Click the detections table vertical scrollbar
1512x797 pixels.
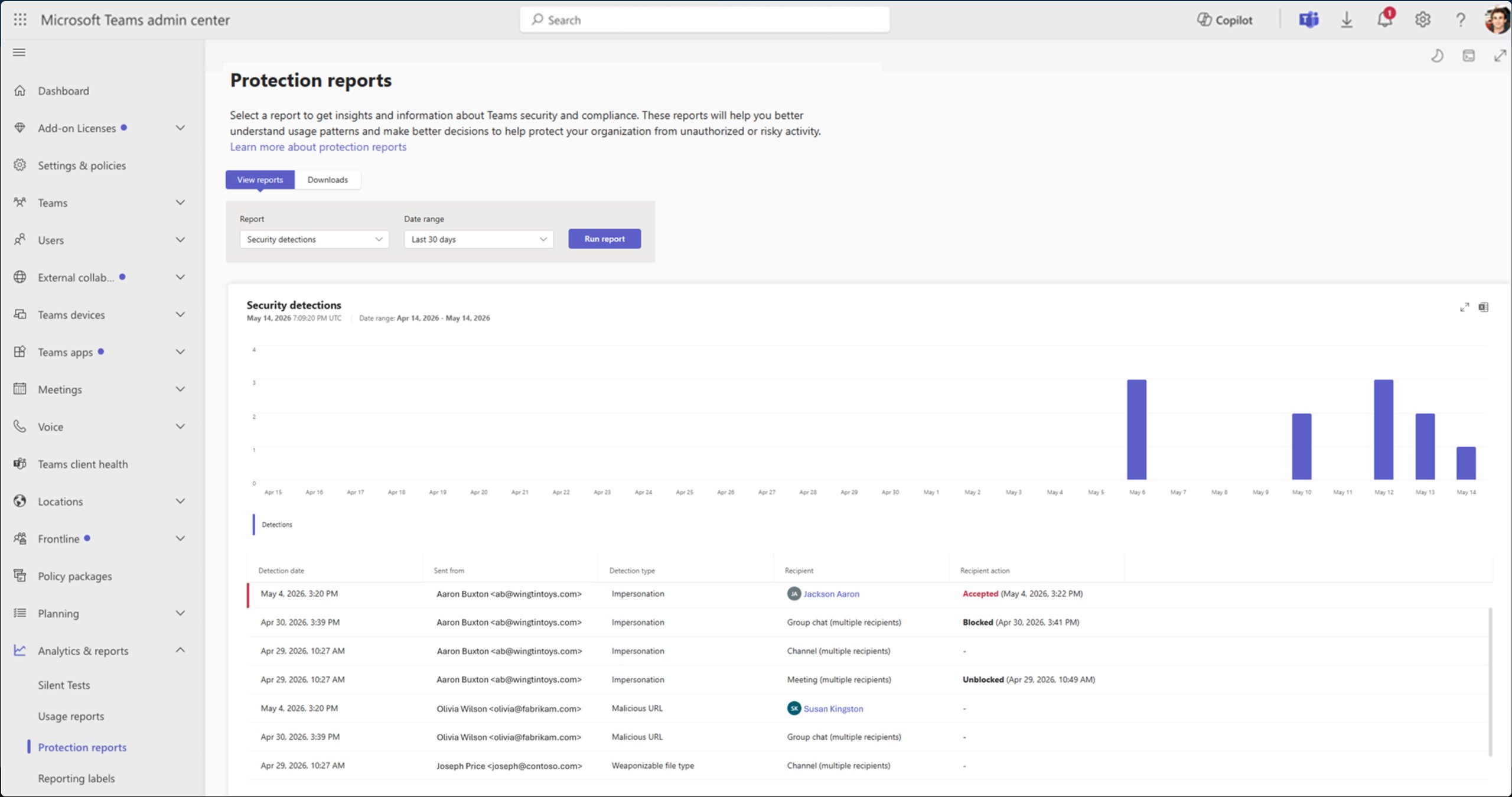tap(1490, 681)
